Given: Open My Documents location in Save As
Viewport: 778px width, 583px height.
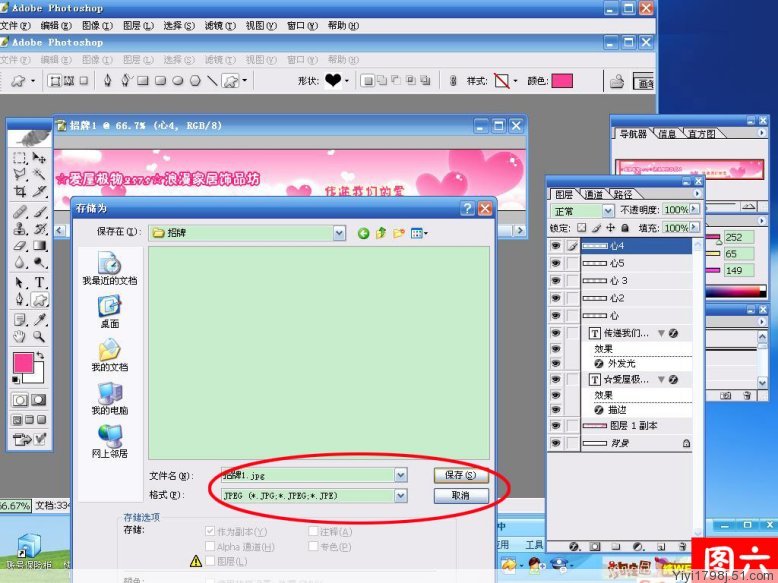Looking at the screenshot, I should pos(110,355).
